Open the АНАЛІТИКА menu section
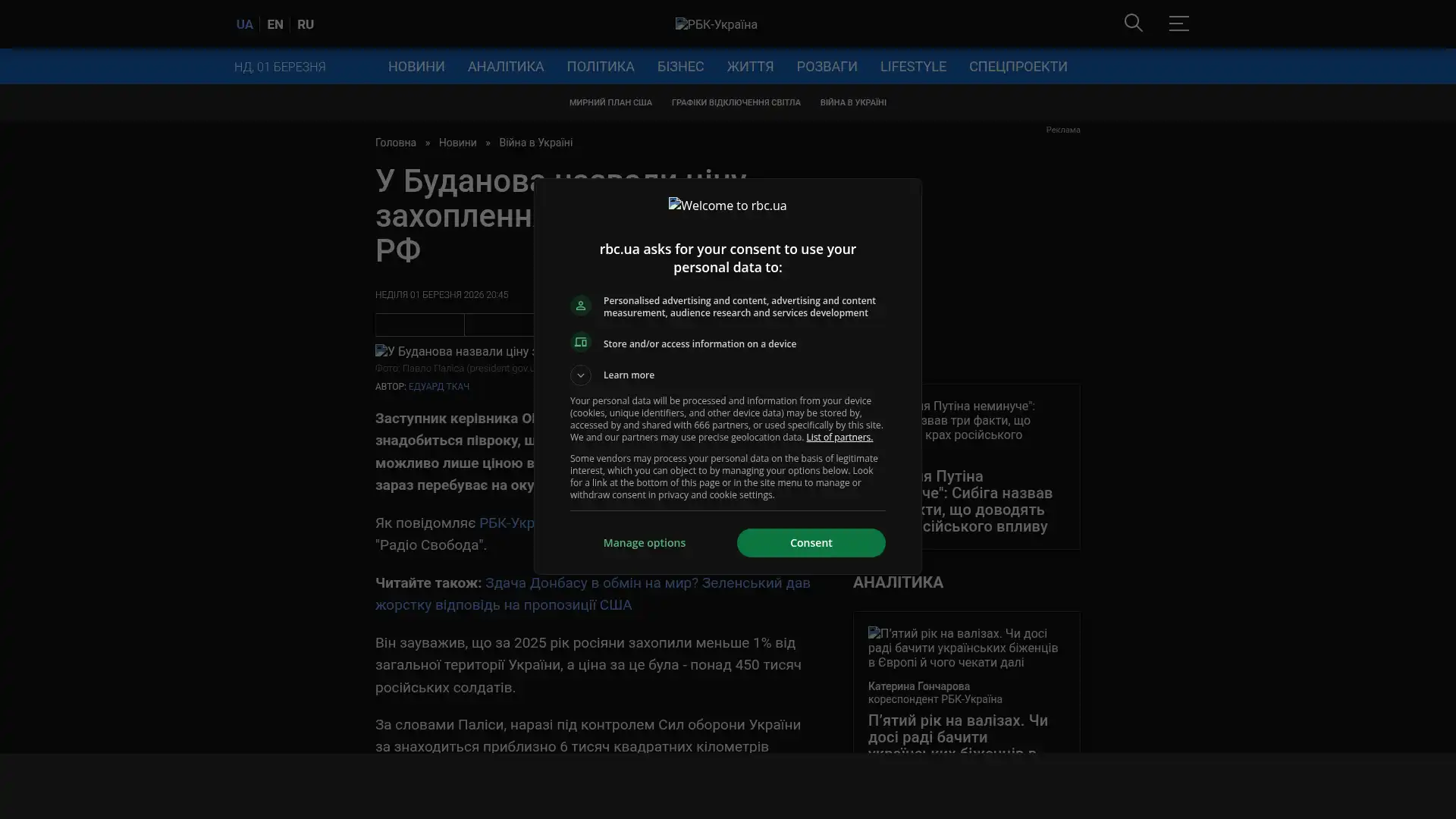Image resolution: width=1456 pixels, height=819 pixels. point(505,67)
